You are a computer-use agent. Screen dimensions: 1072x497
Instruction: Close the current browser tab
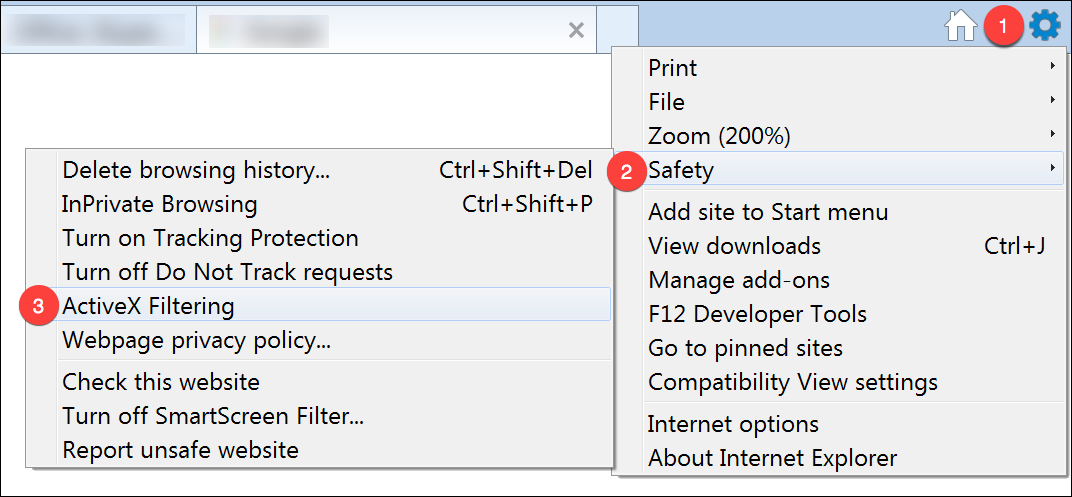coord(576,30)
